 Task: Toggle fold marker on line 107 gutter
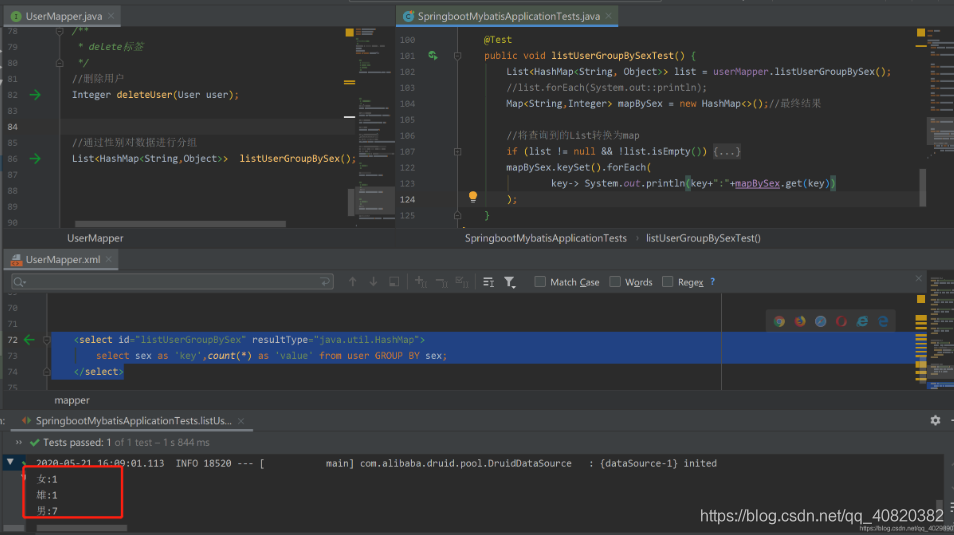pyautogui.click(x=458, y=152)
